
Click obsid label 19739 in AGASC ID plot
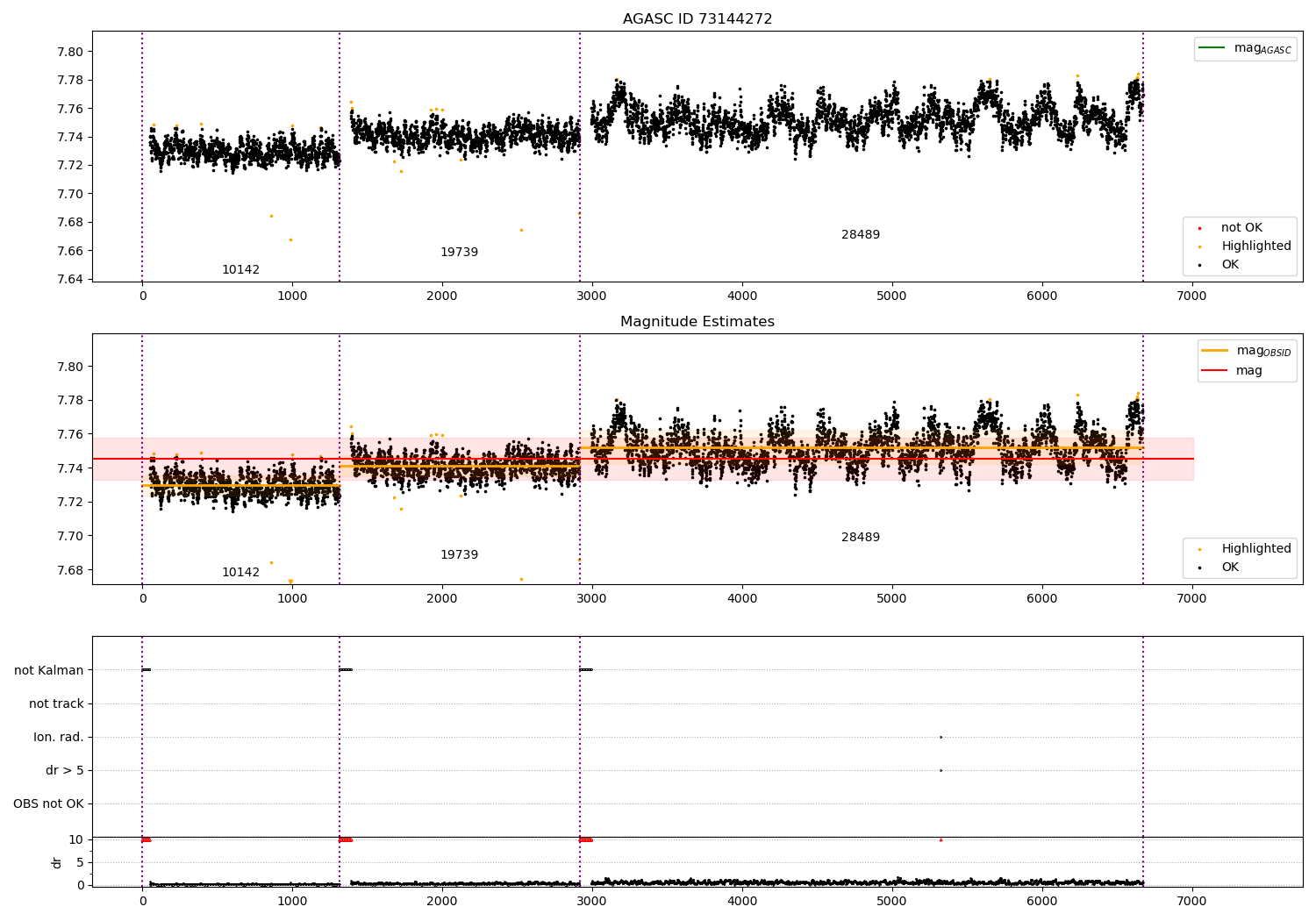click(459, 252)
